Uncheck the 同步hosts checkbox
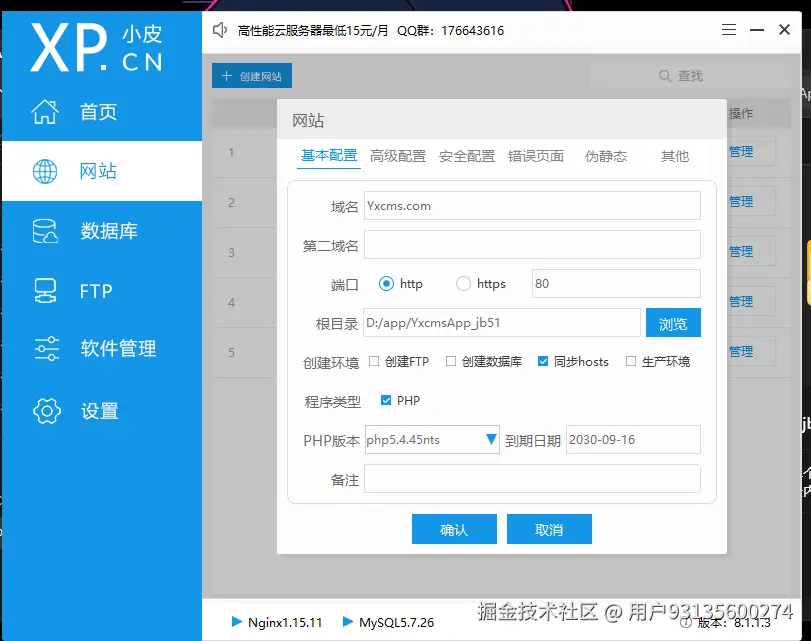This screenshot has height=641, width=811. coord(543,361)
